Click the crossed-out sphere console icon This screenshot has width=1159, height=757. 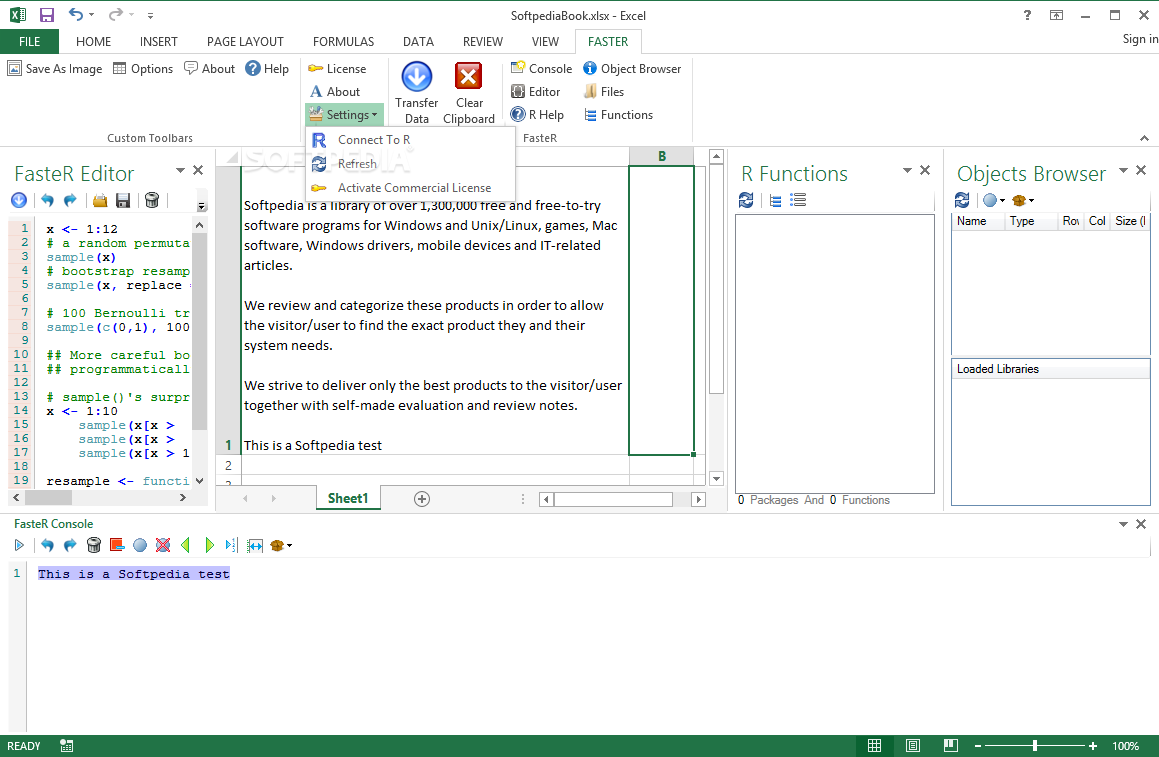[x=163, y=545]
